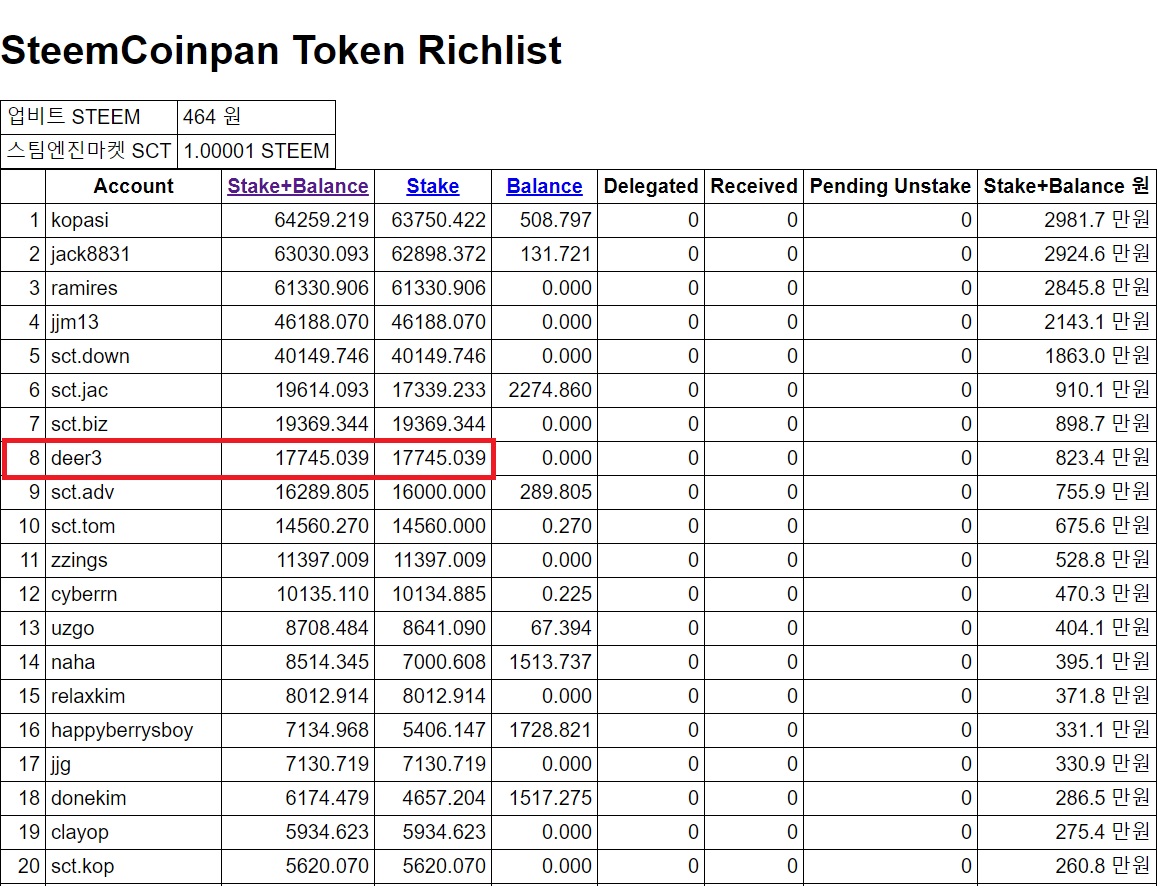Click jack8831's Stake value 62898.372
This screenshot has height=888, width=1160.
[438, 254]
